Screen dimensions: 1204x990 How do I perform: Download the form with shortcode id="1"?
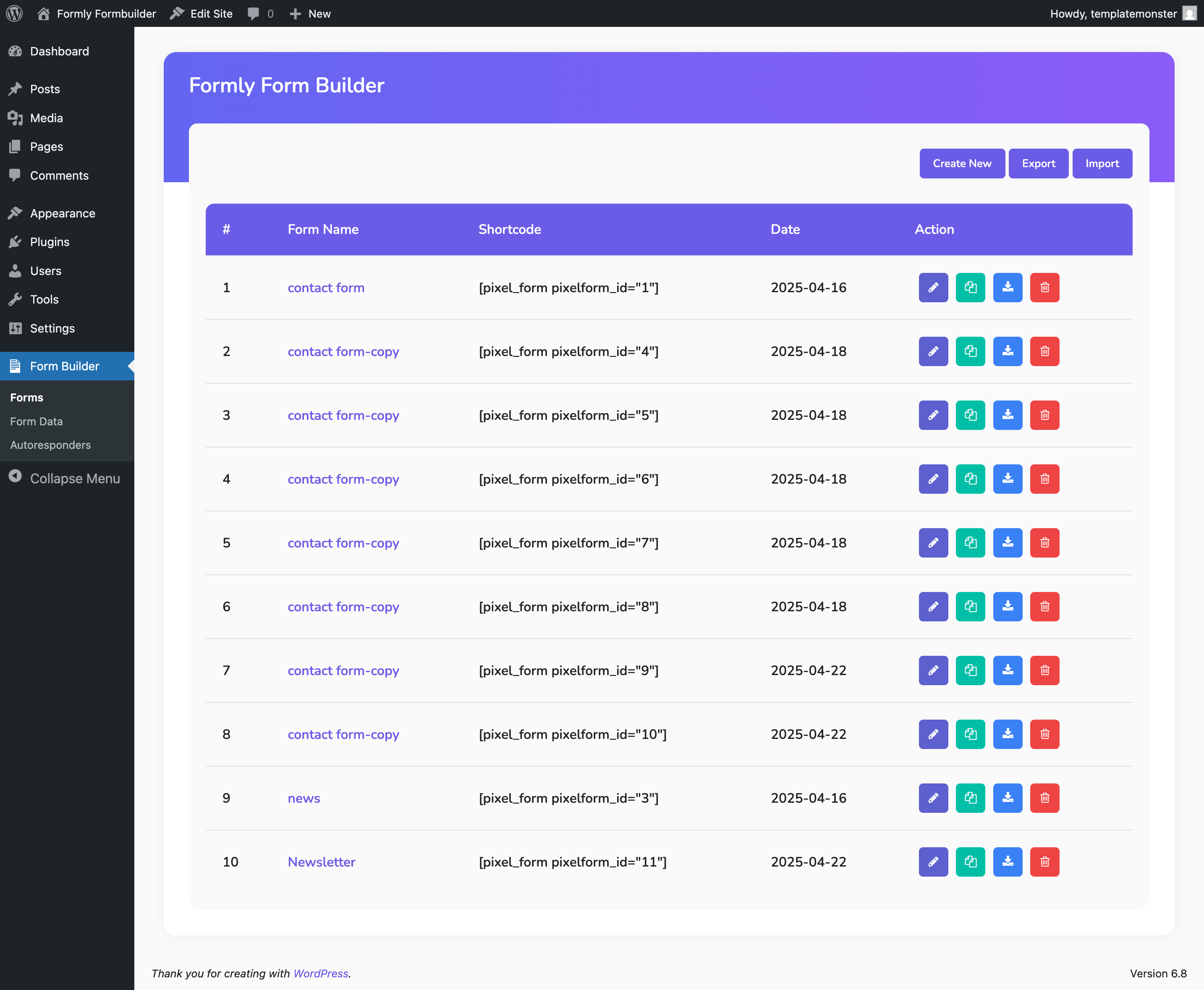(x=1008, y=288)
